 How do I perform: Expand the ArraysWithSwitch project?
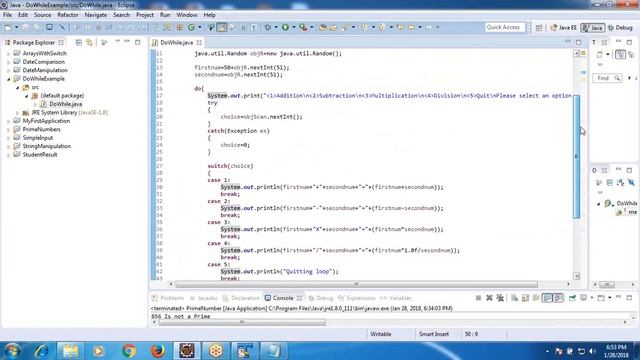[8, 53]
